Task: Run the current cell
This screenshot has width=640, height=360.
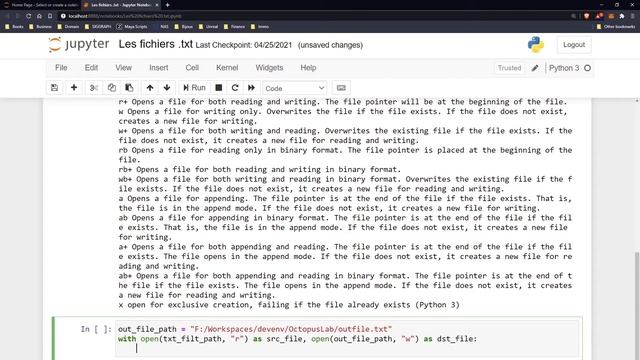Action: [x=194, y=88]
